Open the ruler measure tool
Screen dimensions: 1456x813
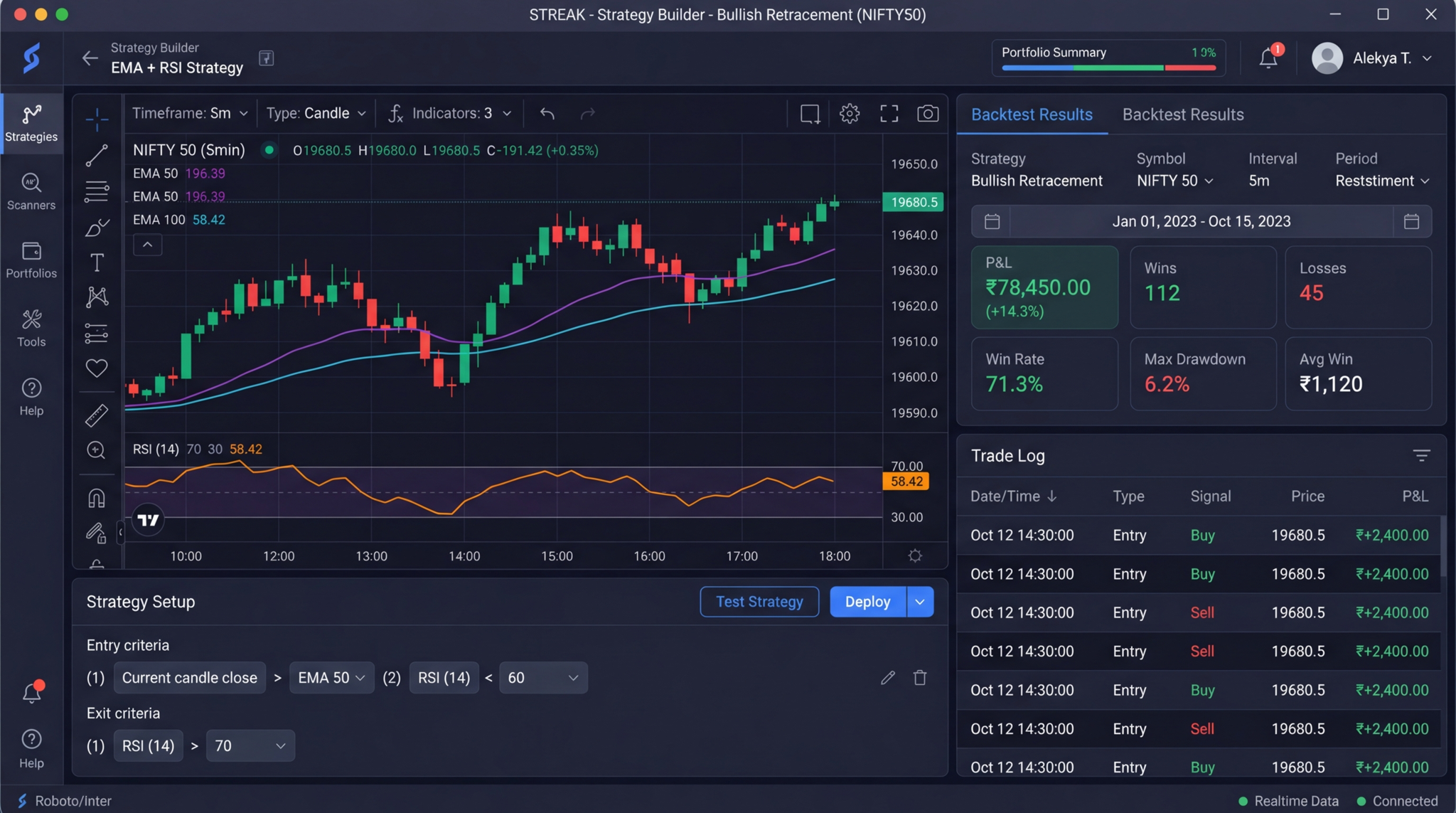tap(97, 415)
